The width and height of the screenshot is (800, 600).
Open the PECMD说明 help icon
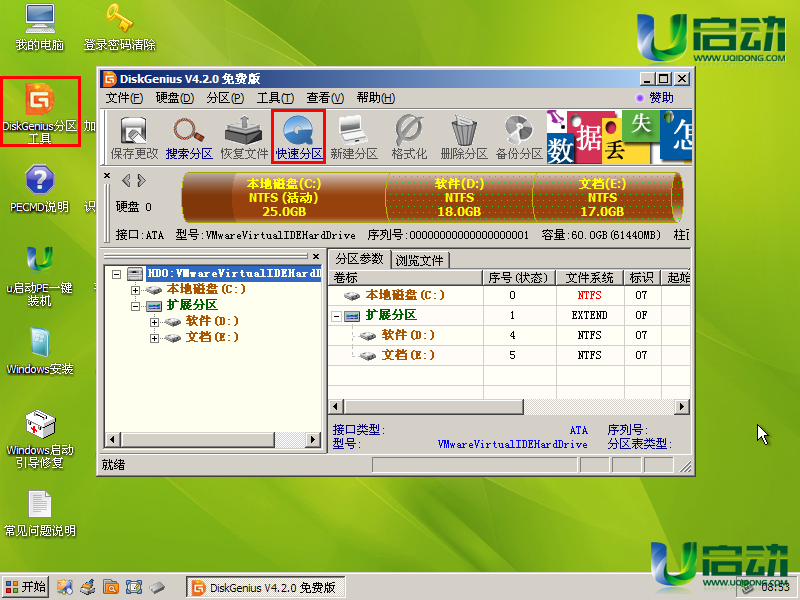click(x=40, y=189)
